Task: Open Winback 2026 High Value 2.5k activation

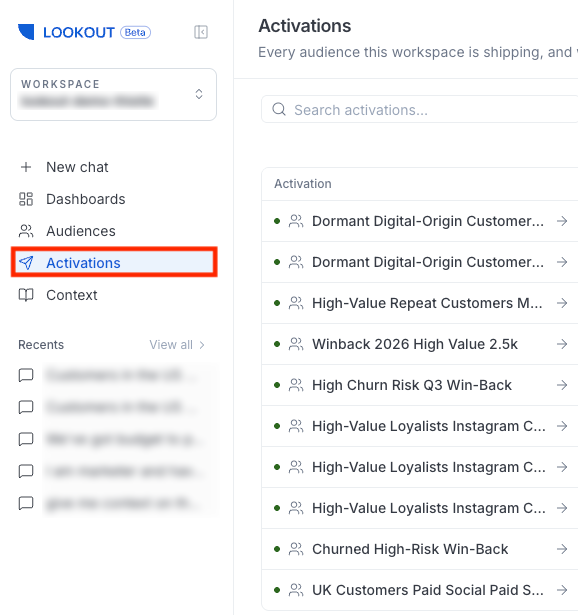Action: point(415,344)
